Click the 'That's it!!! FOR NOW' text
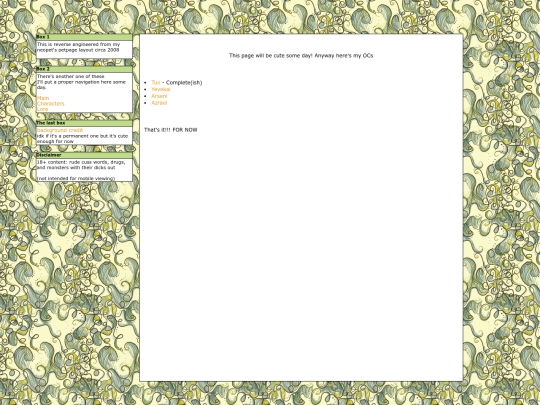The height and width of the screenshot is (405, 540). [x=171, y=130]
